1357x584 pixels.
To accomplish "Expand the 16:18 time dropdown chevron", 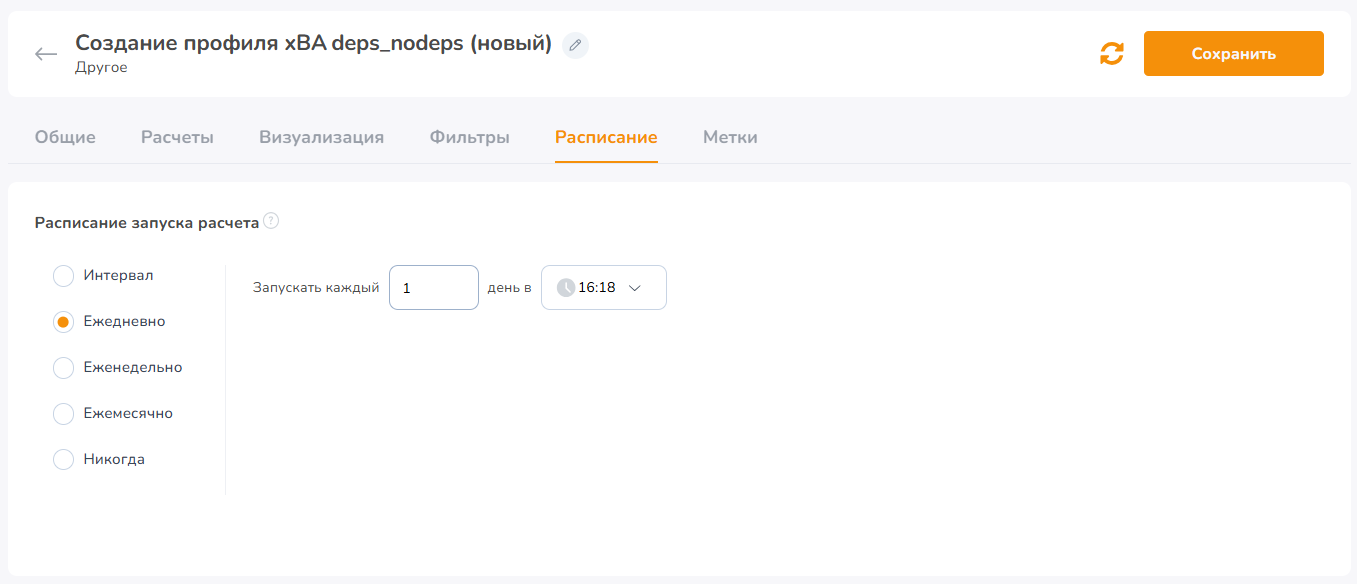I will pos(634,288).
